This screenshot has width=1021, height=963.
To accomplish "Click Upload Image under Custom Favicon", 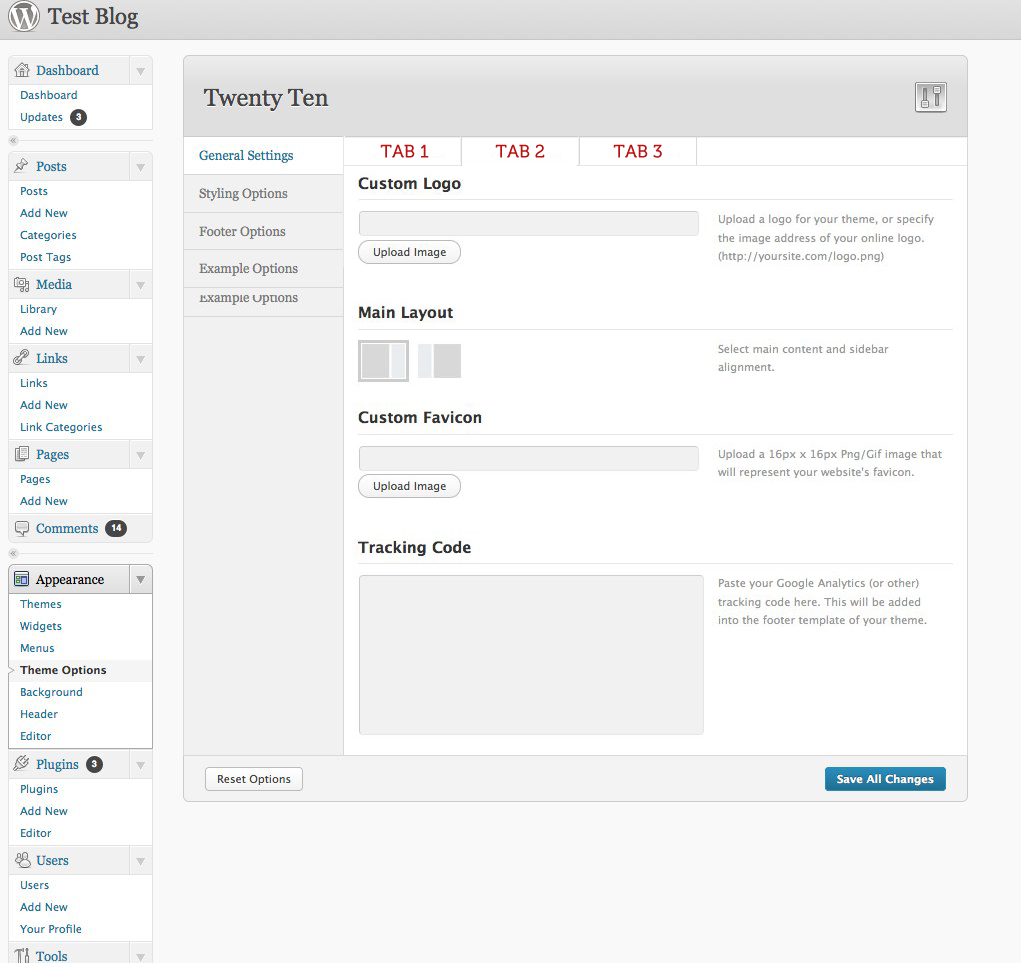I will 410,486.
